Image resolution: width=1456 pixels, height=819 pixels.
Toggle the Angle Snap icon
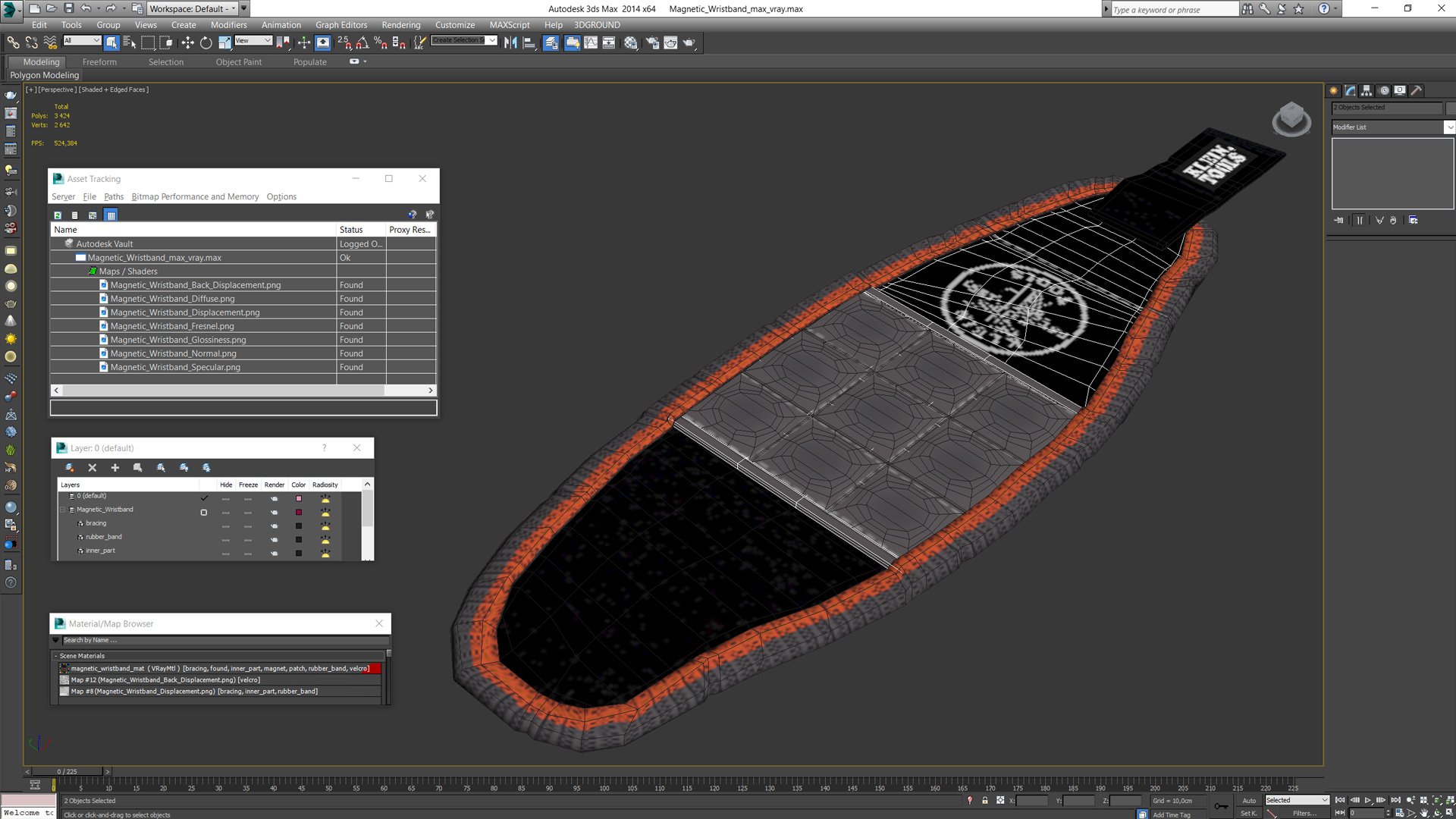coord(362,43)
